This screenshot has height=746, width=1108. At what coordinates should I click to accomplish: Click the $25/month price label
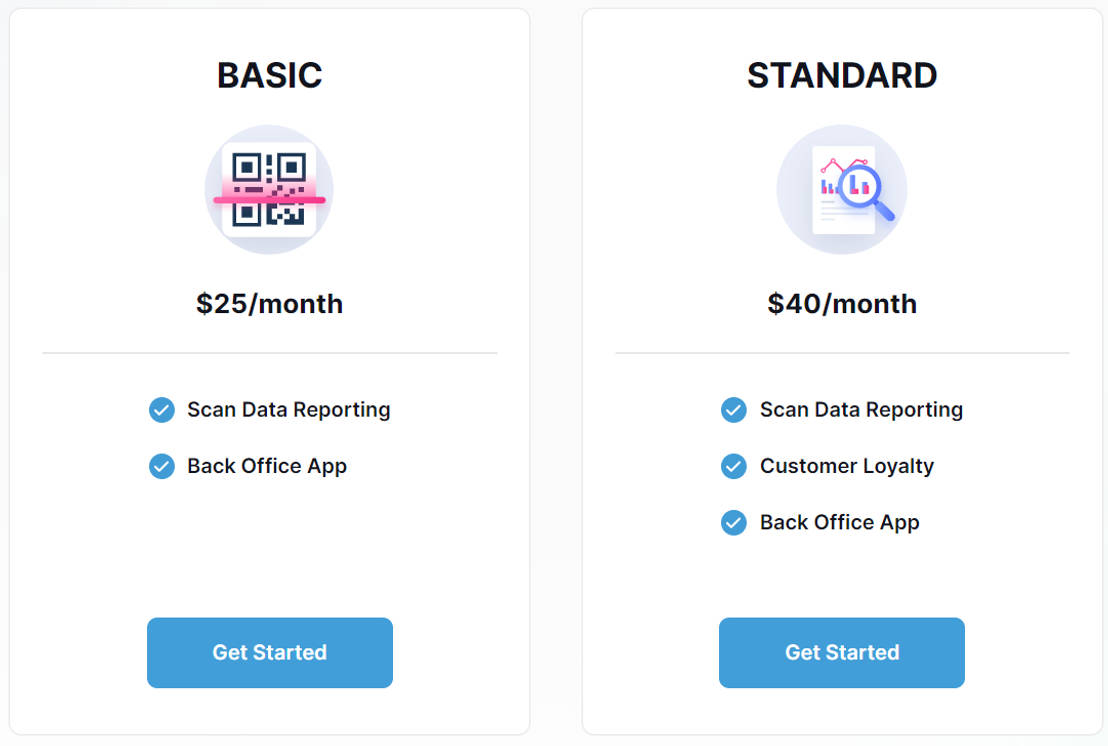click(x=269, y=304)
